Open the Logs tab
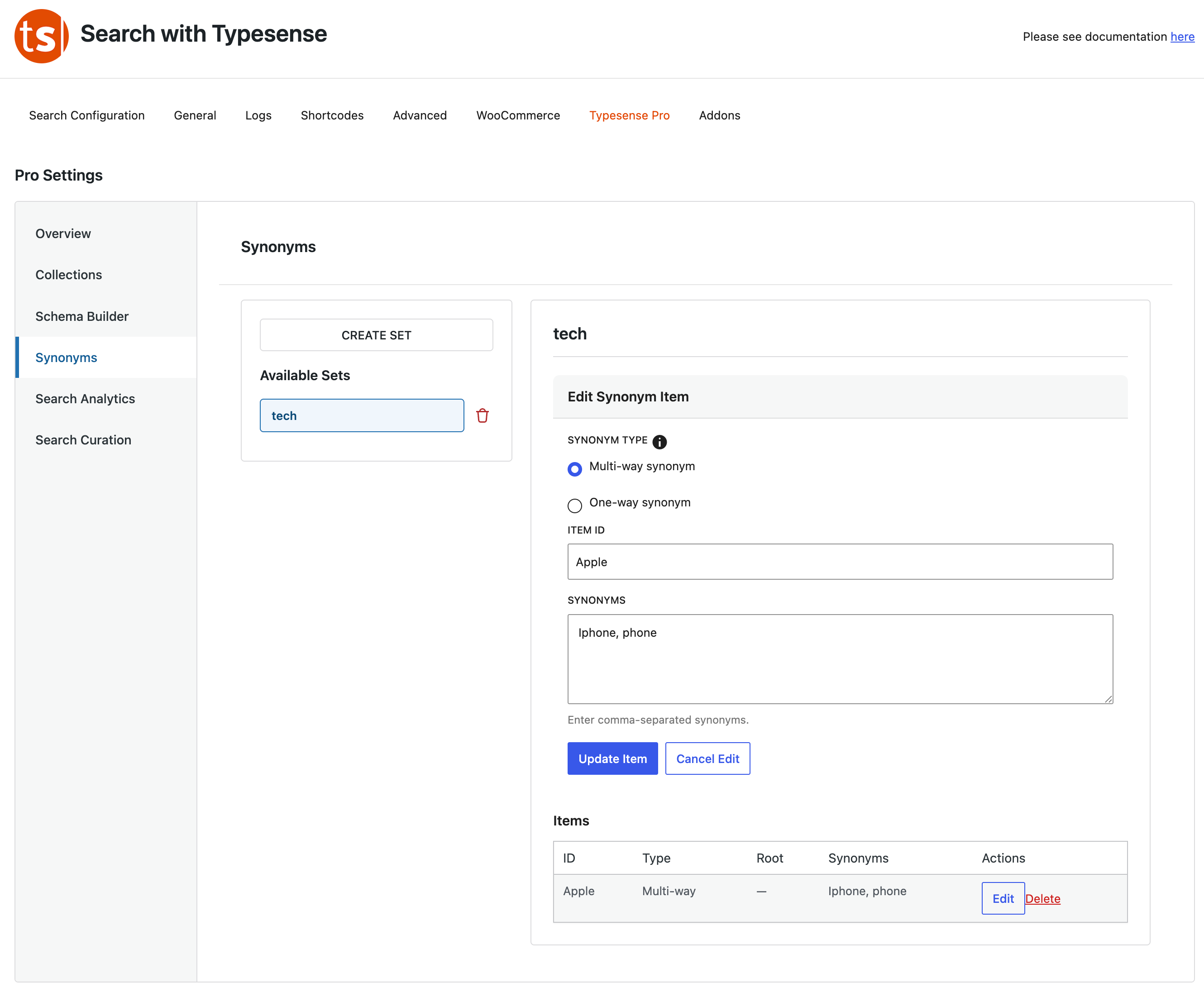 click(x=258, y=115)
